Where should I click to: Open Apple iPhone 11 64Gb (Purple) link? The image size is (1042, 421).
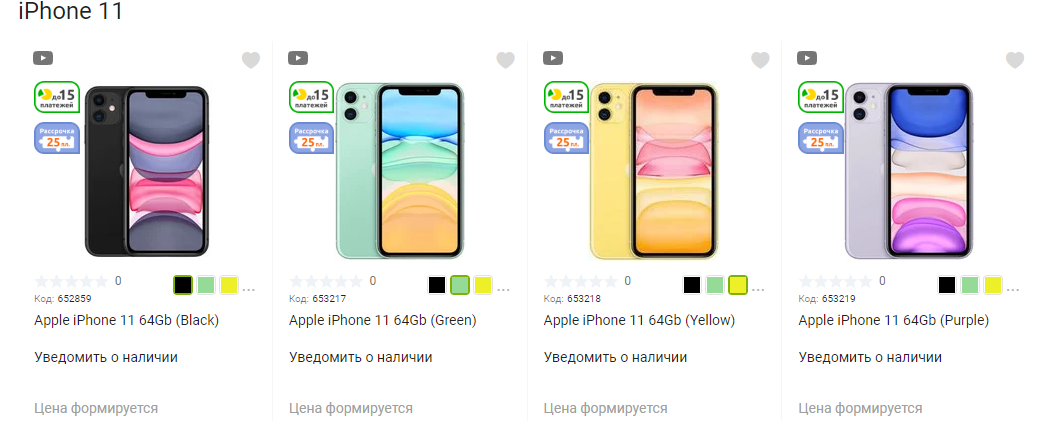pyautogui.click(x=894, y=321)
